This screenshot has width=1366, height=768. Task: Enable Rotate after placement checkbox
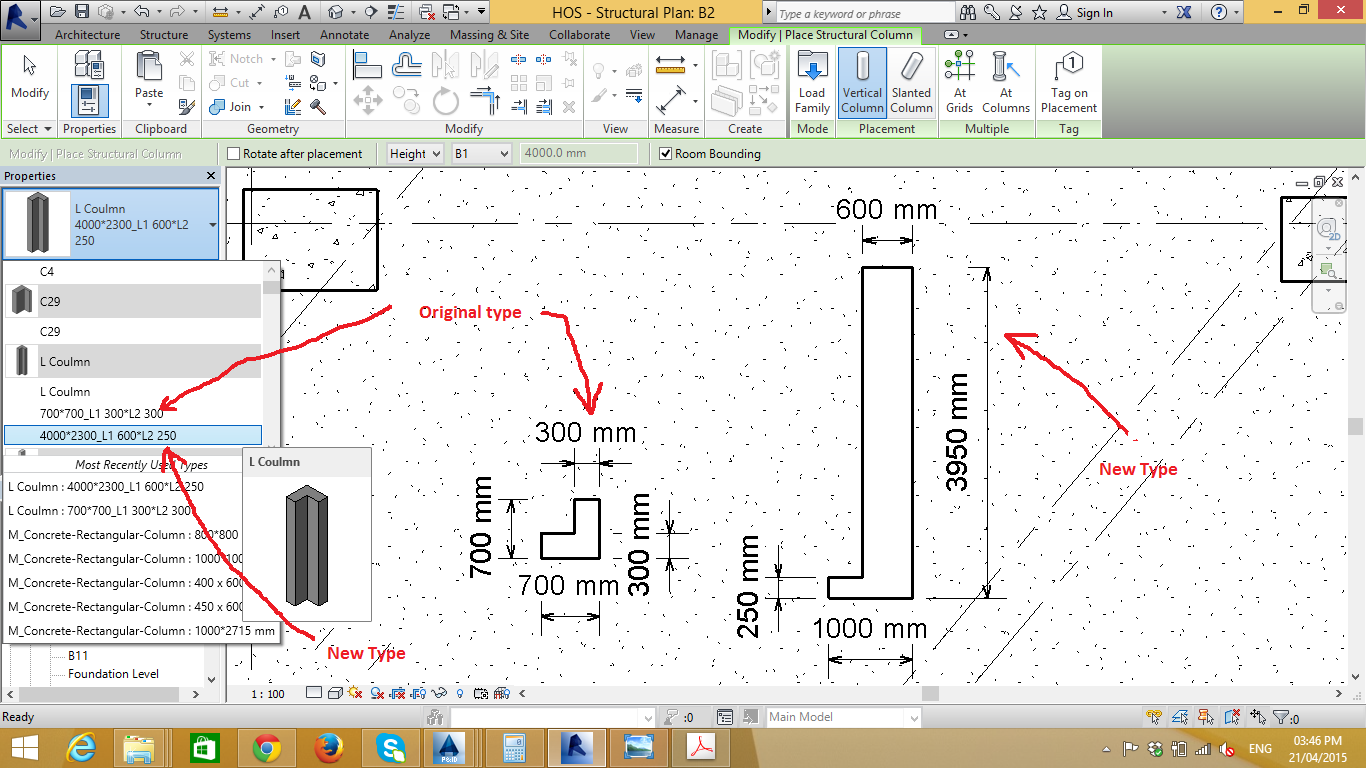point(234,154)
